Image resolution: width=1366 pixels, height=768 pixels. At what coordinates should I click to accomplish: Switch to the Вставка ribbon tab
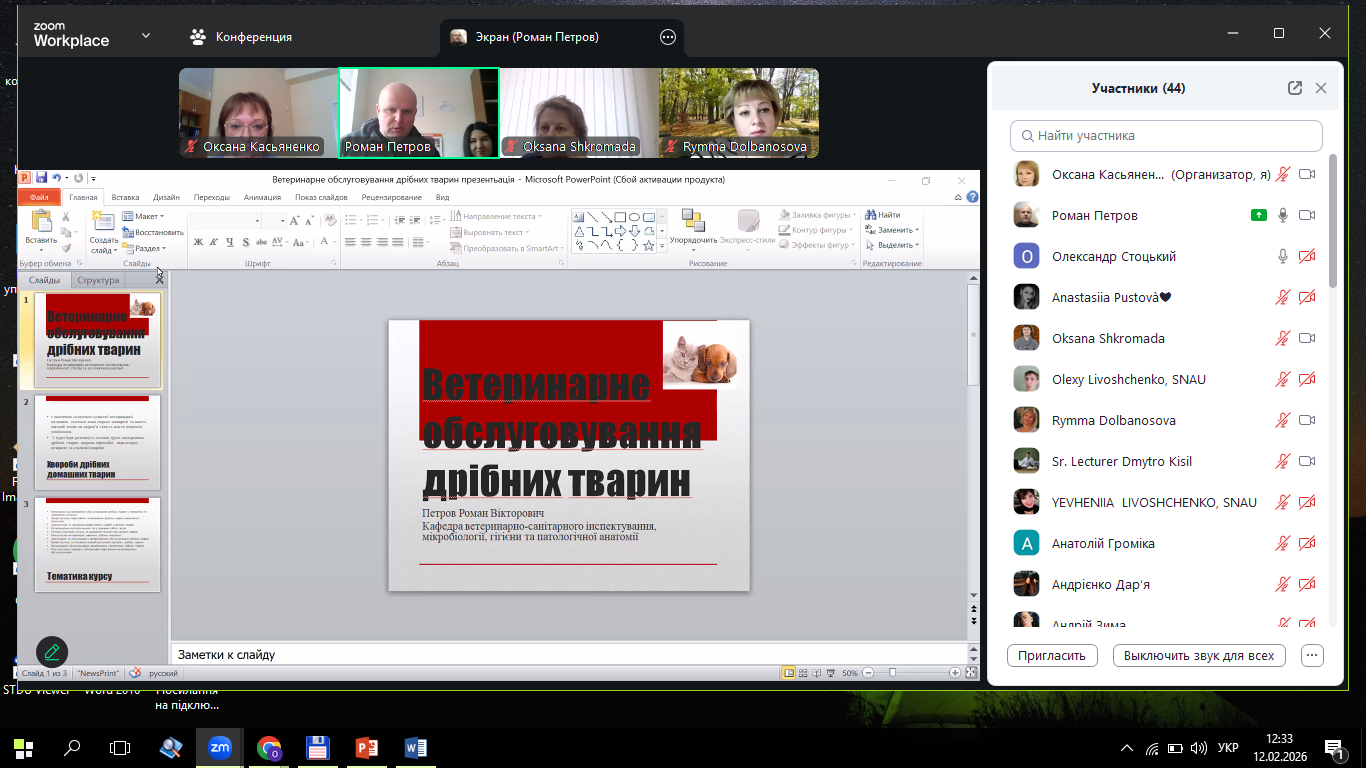pyautogui.click(x=125, y=197)
